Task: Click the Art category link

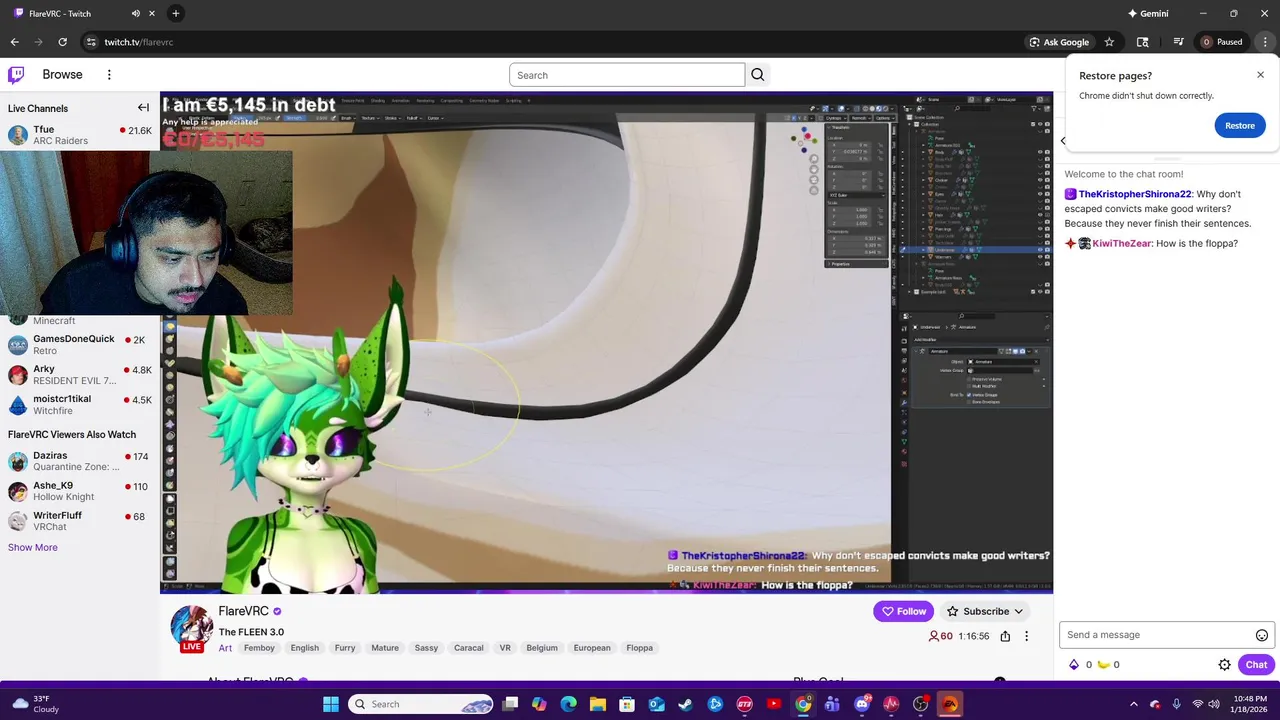Action: point(225,648)
